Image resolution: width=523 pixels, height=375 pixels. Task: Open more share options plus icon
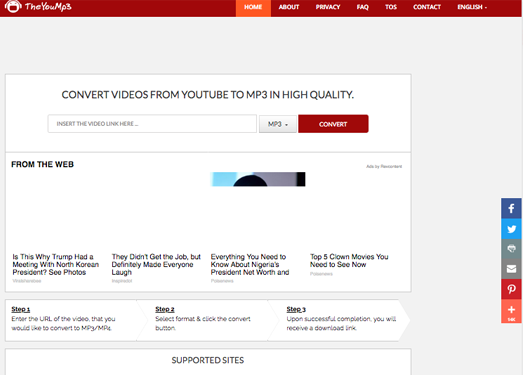511,311
